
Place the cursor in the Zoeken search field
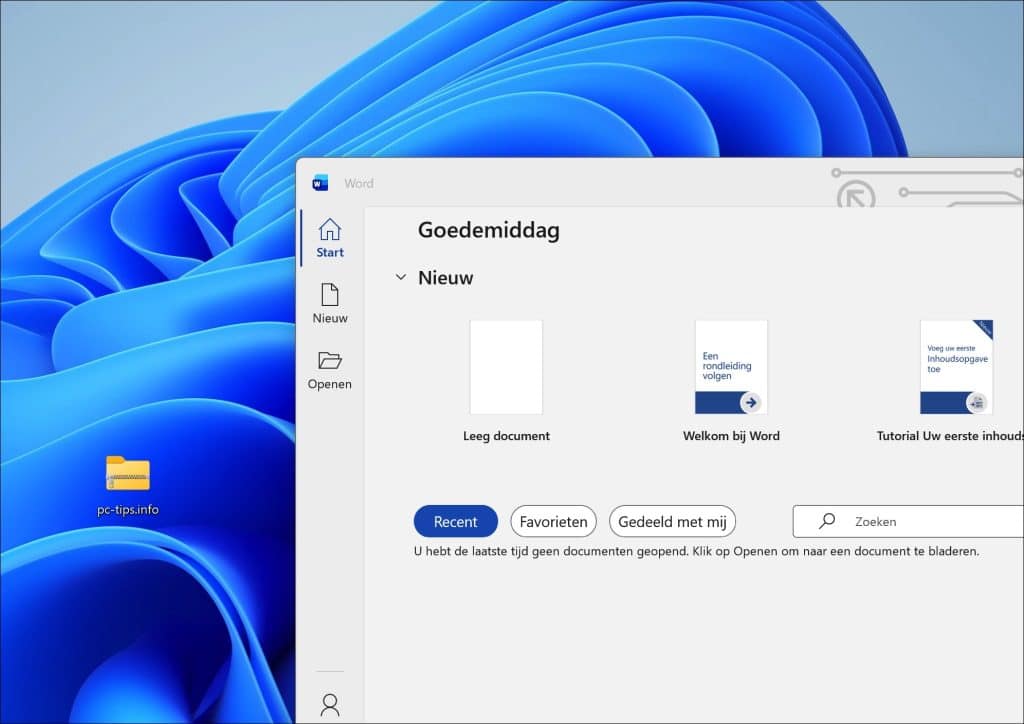890,521
